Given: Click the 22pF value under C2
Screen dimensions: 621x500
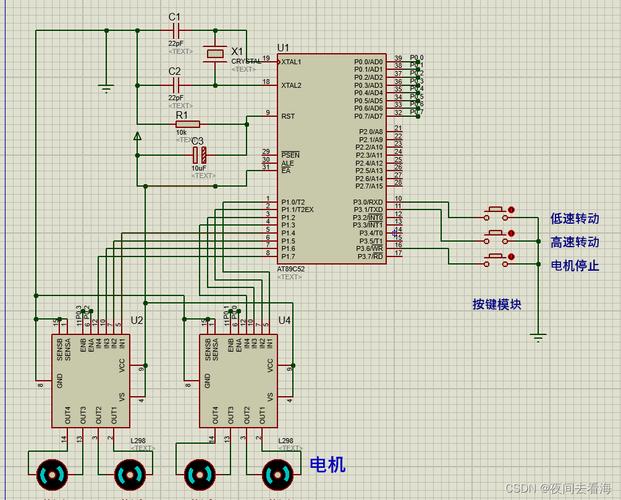Looking at the screenshot, I should click(x=176, y=97).
